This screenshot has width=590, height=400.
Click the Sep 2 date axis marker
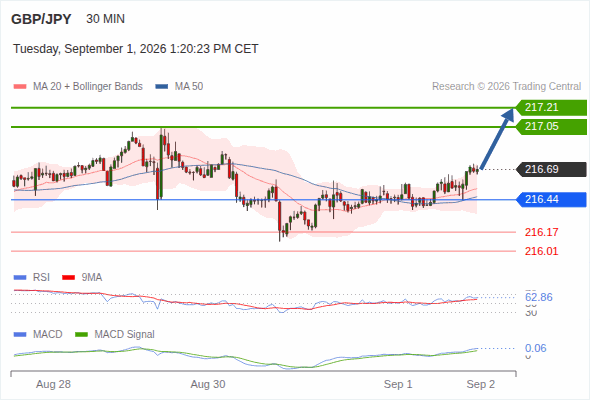pyautogui.click(x=481, y=385)
